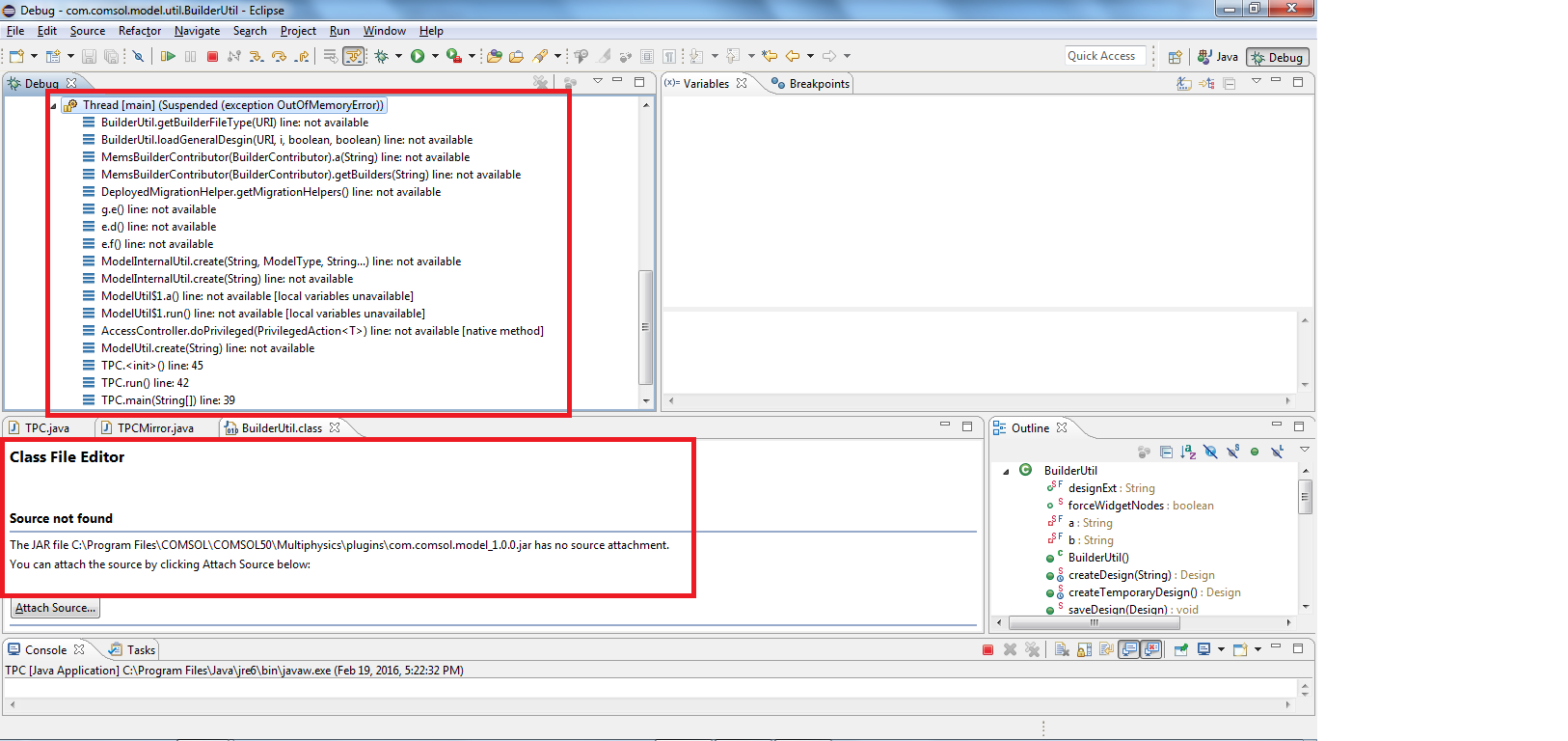Viewport: 1568px width, 741px height.
Task: Open the New wizard dropdown arrow
Action: point(34,56)
